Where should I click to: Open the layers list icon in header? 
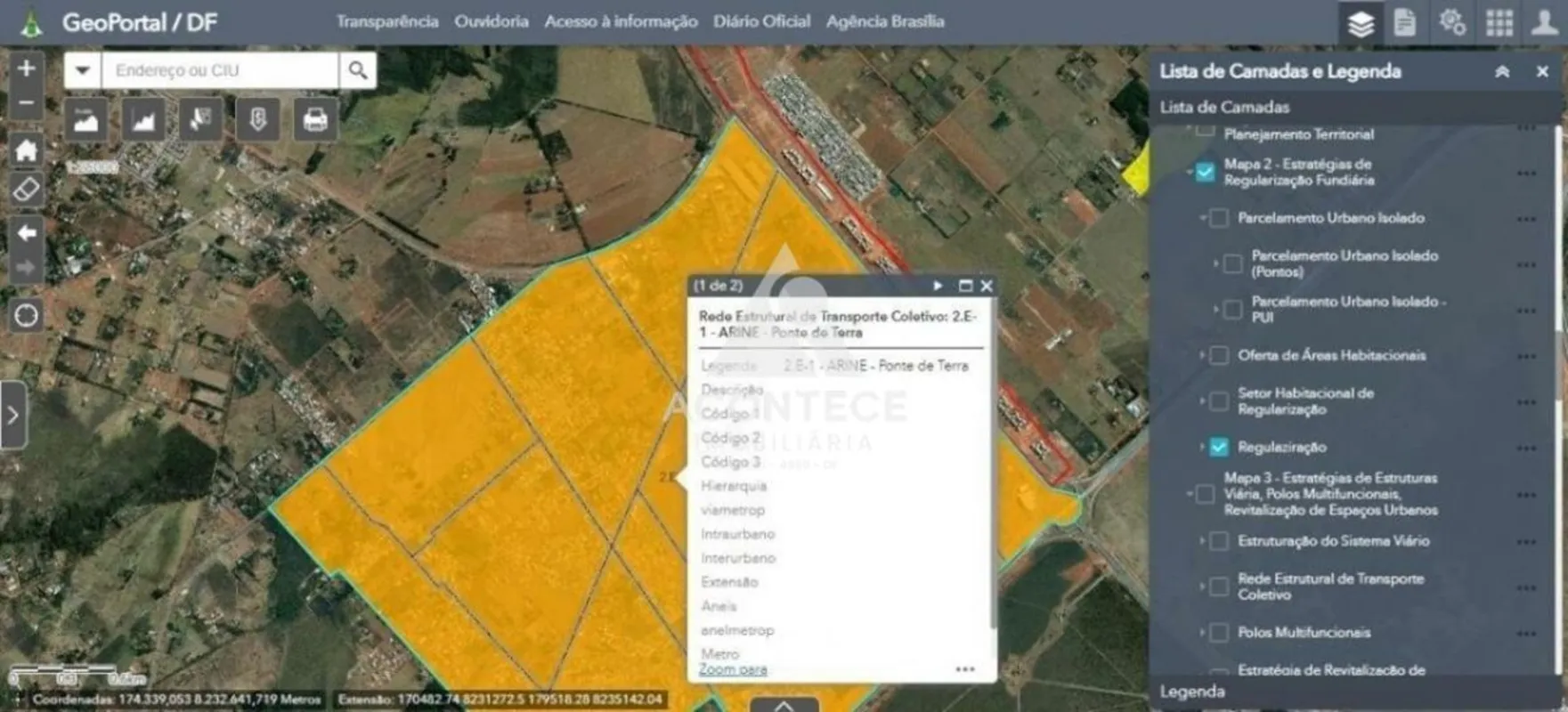(1361, 23)
